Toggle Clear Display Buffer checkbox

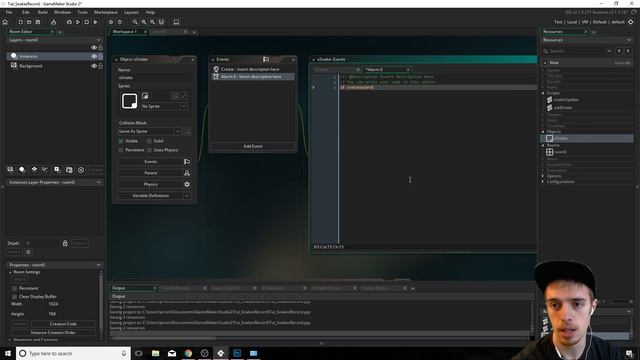(x=14, y=297)
